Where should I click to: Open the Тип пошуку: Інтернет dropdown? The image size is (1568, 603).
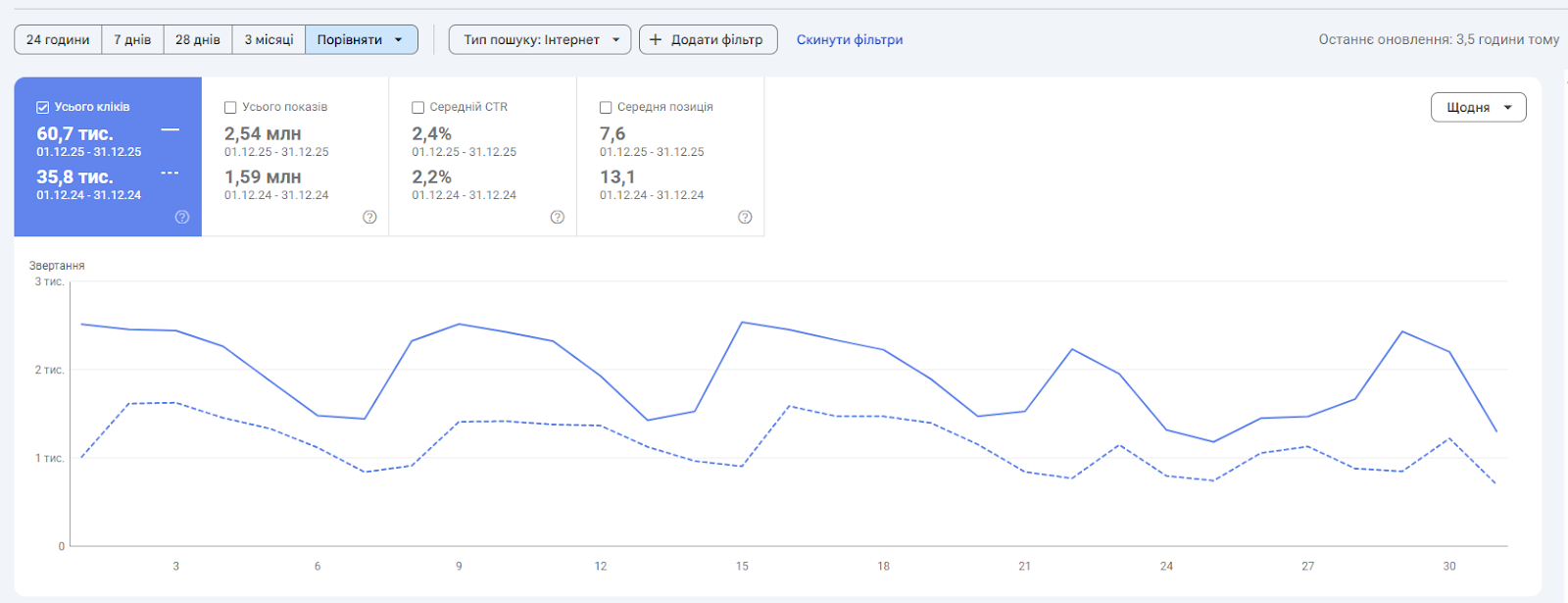point(540,39)
